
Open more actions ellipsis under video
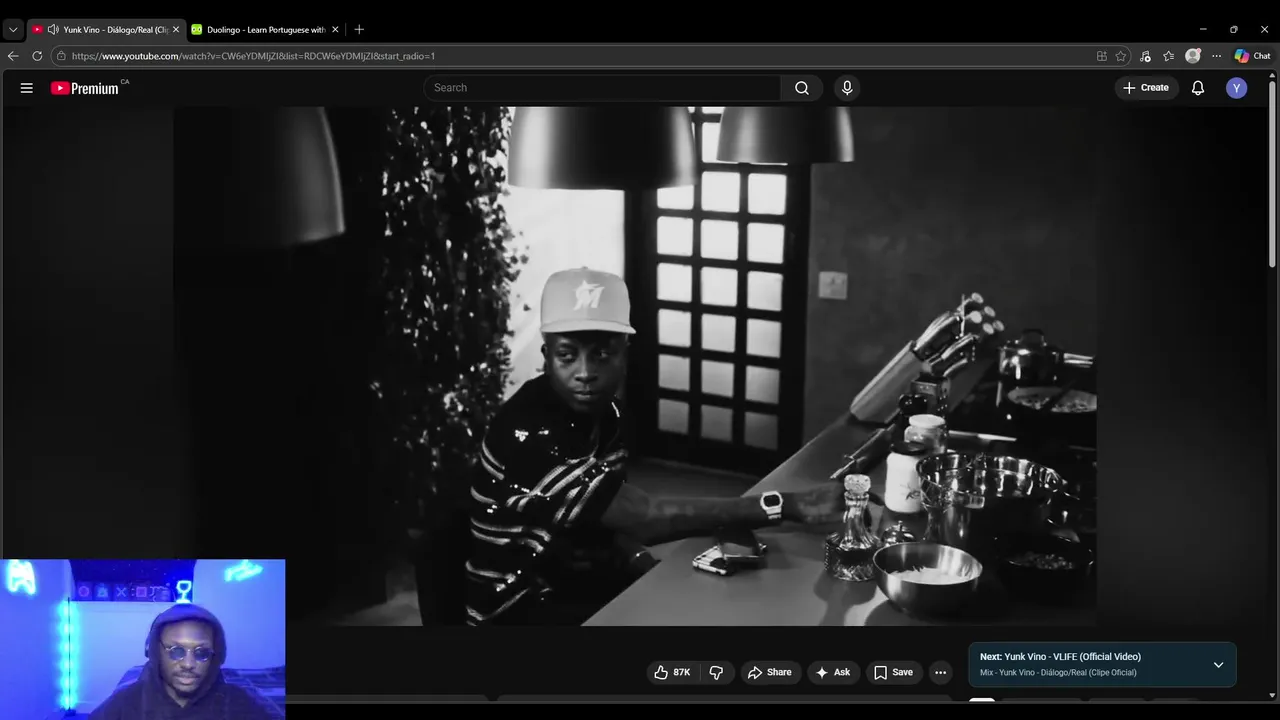pos(940,673)
